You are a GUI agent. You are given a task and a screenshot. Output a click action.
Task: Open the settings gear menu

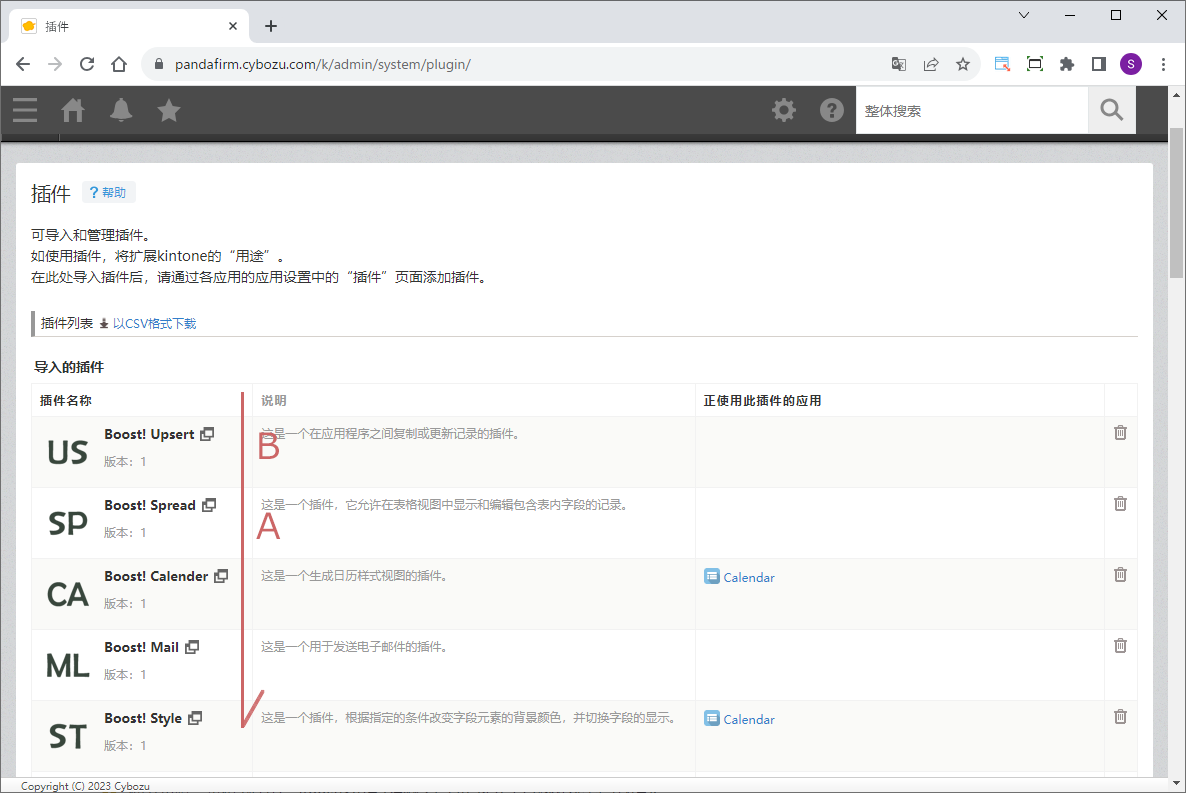(784, 110)
